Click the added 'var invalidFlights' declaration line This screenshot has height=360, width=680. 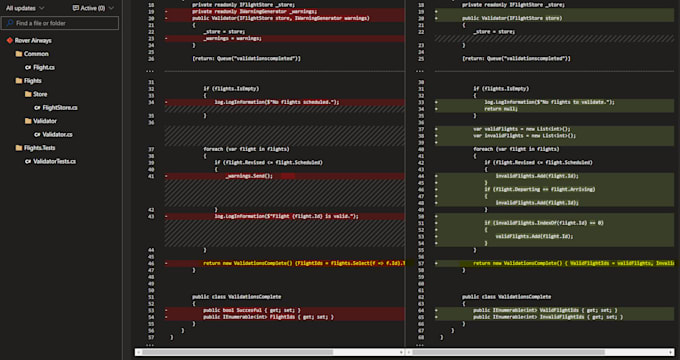(x=555, y=136)
